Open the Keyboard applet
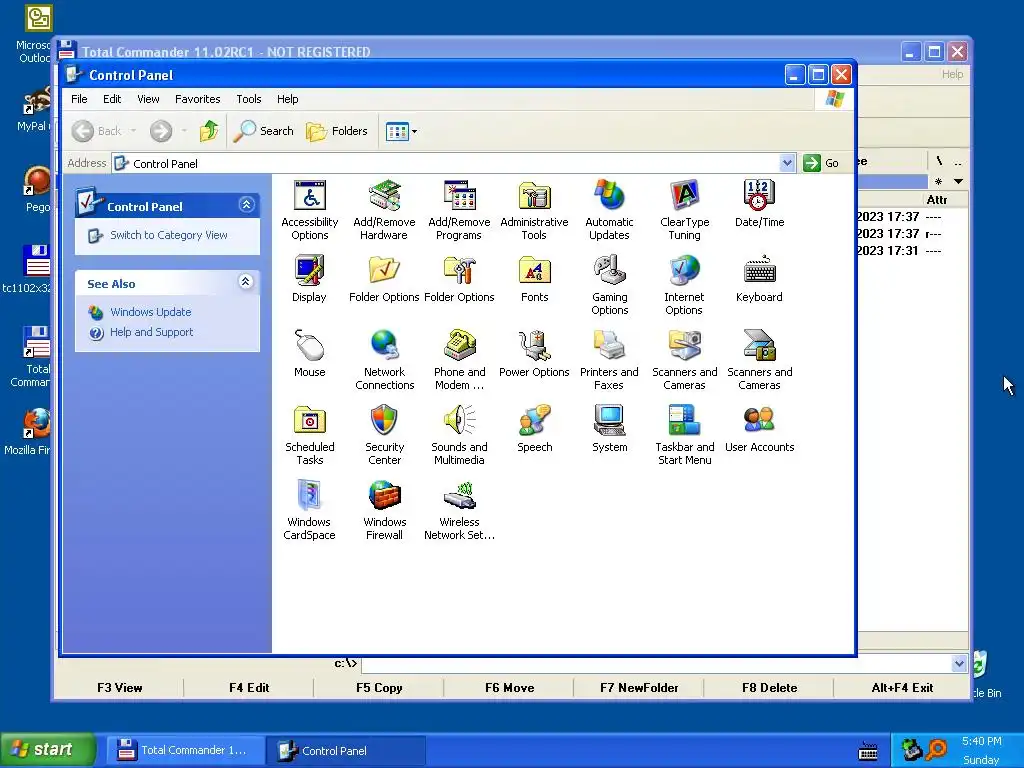 tap(760, 279)
